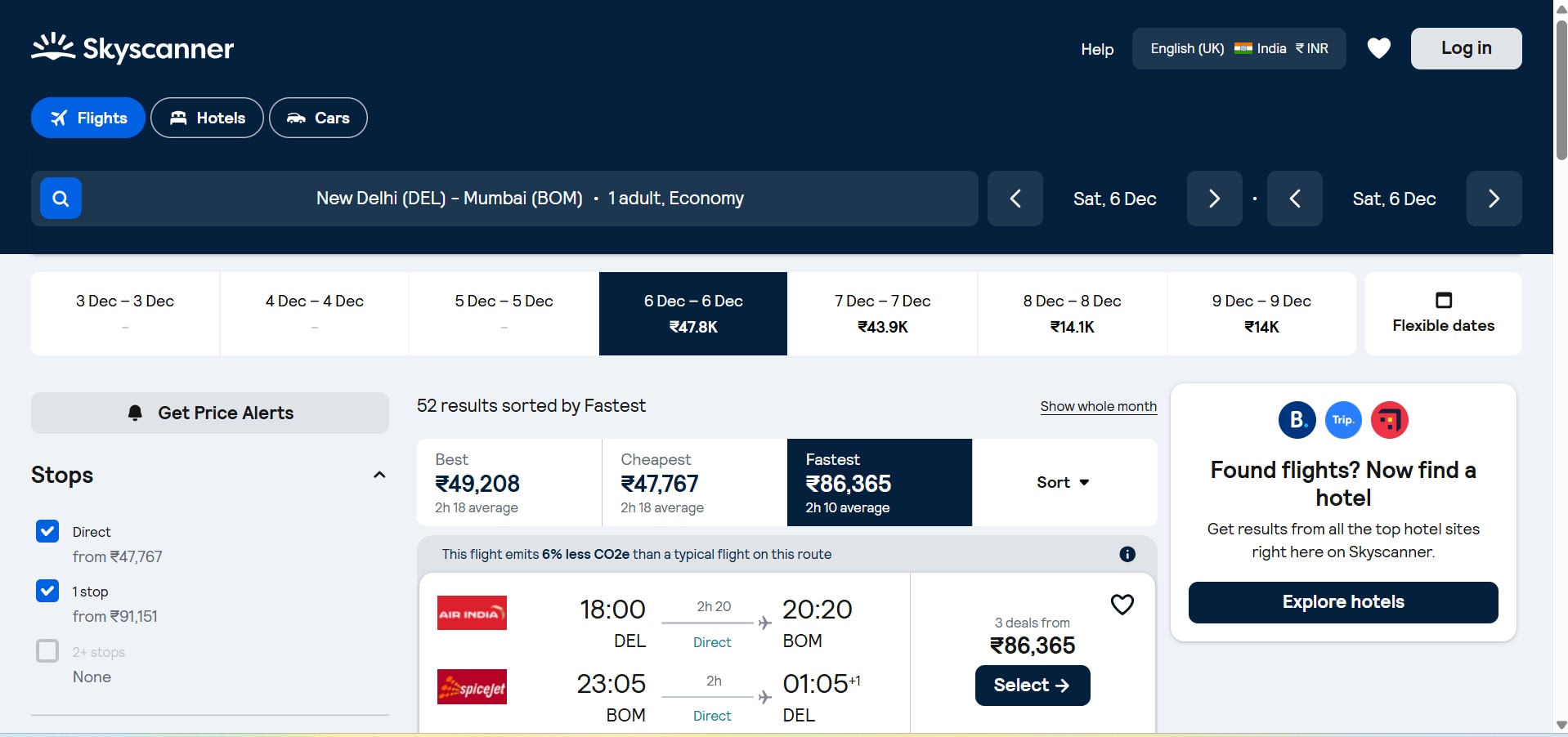The height and width of the screenshot is (737, 1568).
Task: Click the Skyscanner logo
Action: click(x=132, y=48)
